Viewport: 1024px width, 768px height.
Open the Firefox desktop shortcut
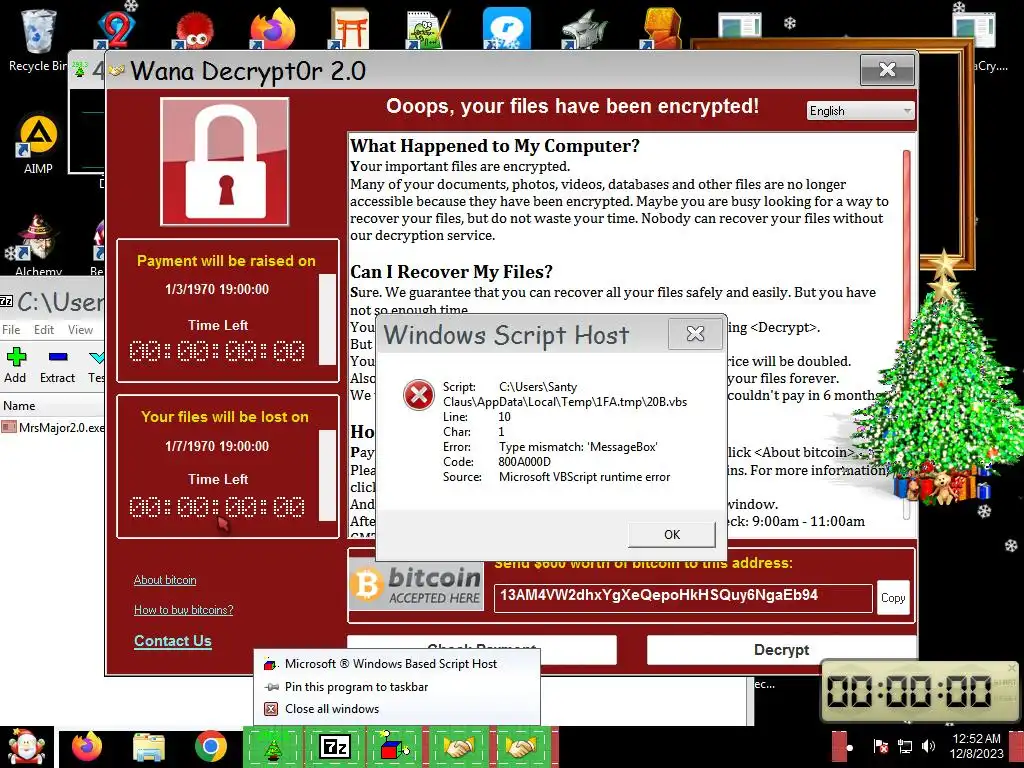(273, 29)
